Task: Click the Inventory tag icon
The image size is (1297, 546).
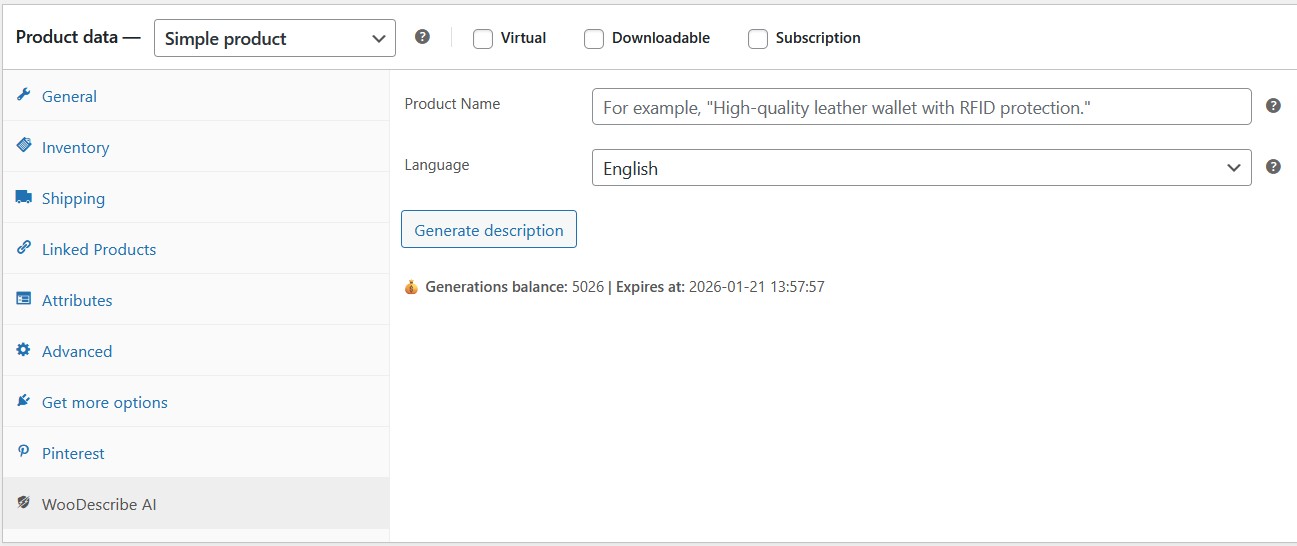Action: [x=24, y=146]
